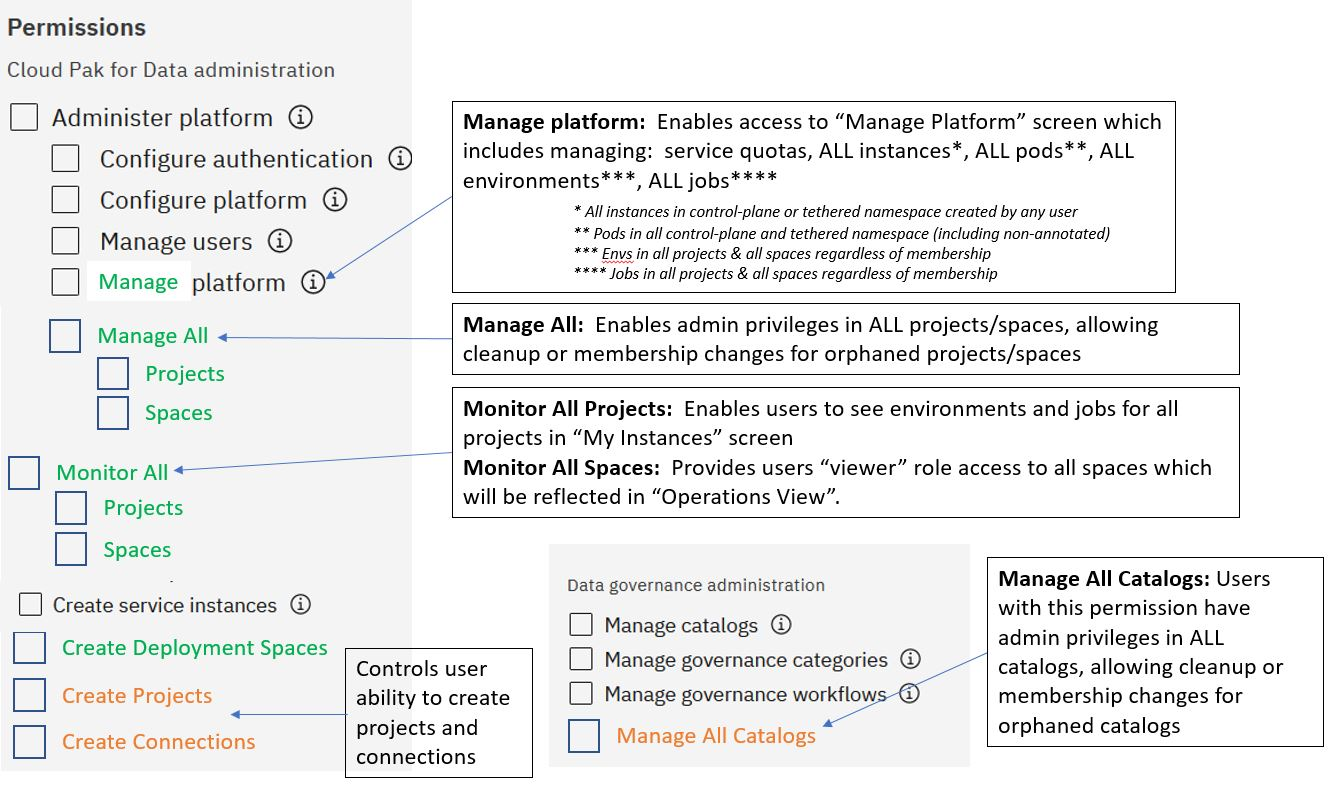Enable the Manage All Catalogs checkbox

(584, 736)
